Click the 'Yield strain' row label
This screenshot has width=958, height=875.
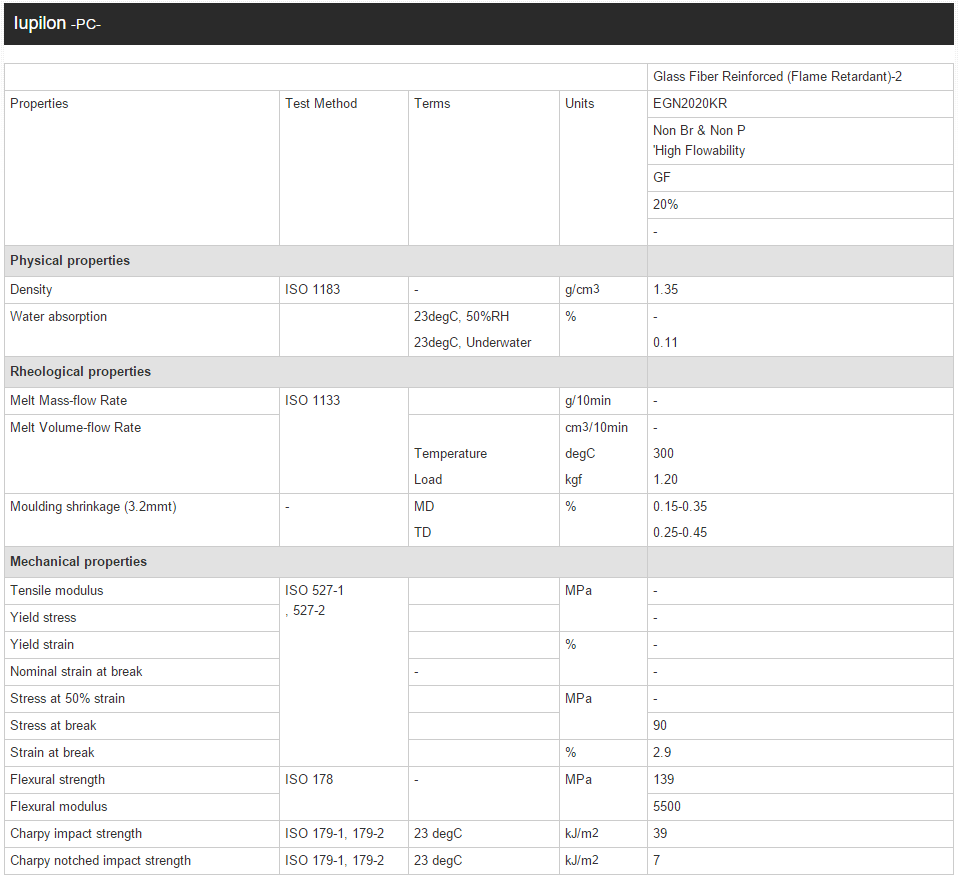(x=42, y=644)
